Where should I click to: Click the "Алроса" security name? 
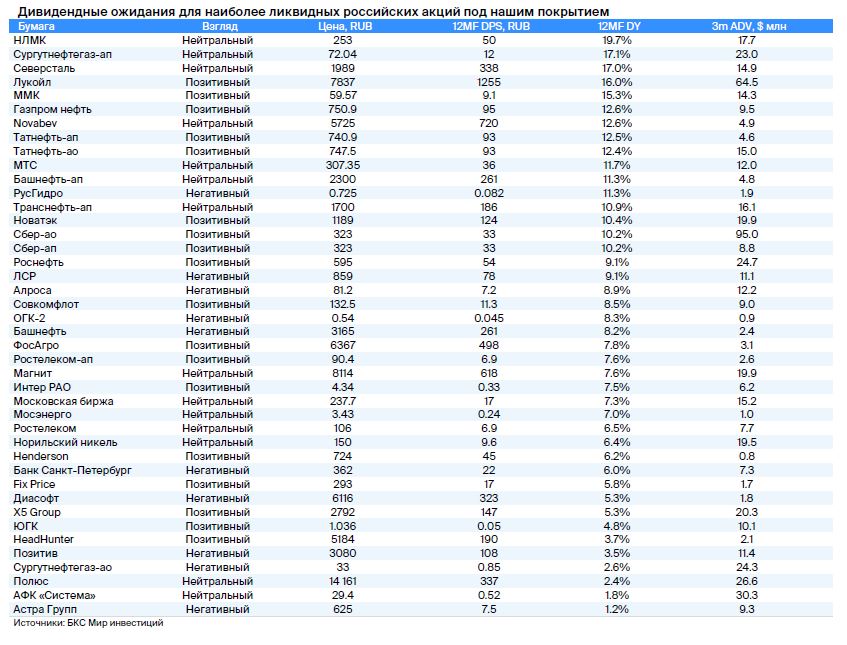32,291
